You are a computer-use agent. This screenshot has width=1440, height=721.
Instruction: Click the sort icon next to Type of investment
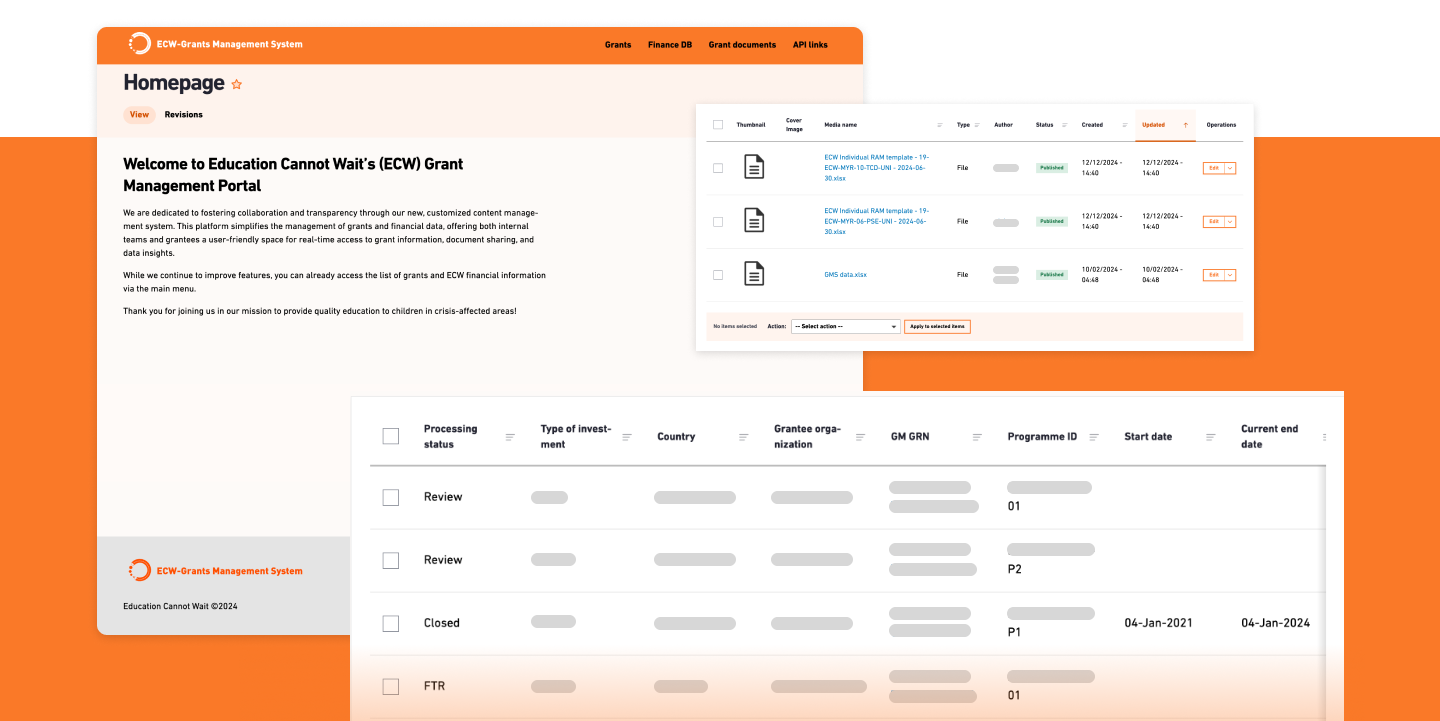pyautogui.click(x=627, y=437)
